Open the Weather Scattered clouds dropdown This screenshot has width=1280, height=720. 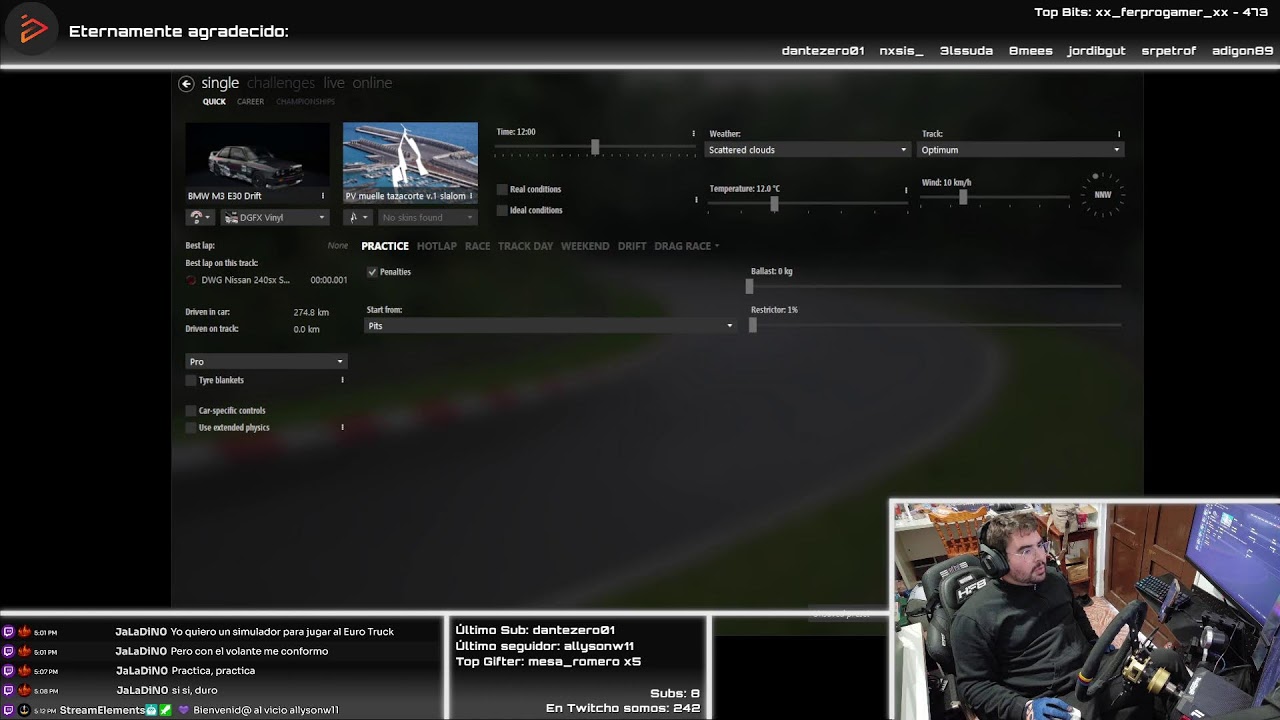[808, 150]
